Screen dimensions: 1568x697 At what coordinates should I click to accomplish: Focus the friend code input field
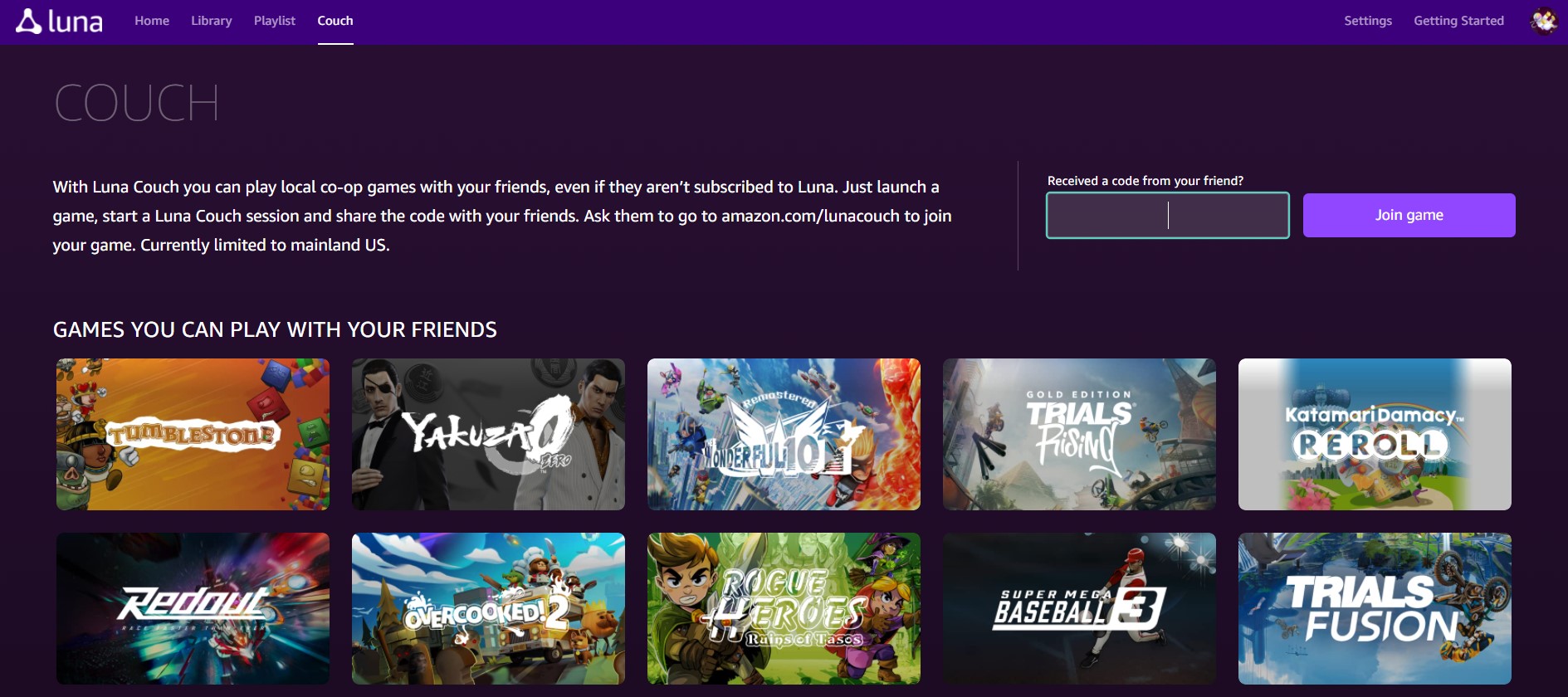pos(1168,216)
